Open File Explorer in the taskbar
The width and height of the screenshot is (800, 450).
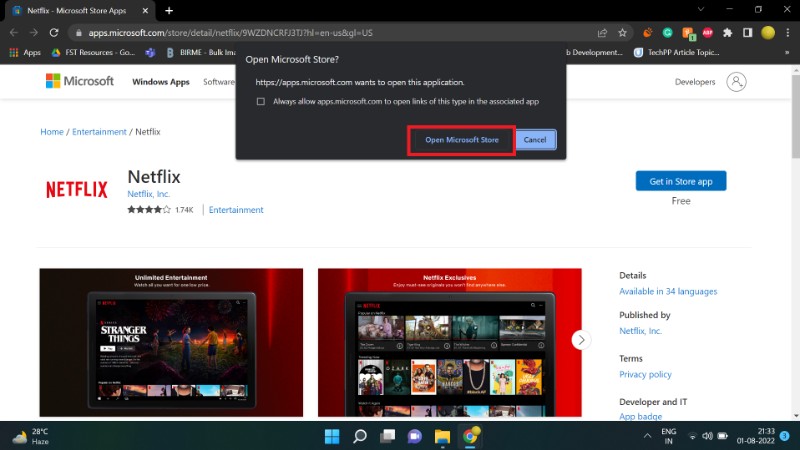coord(442,436)
